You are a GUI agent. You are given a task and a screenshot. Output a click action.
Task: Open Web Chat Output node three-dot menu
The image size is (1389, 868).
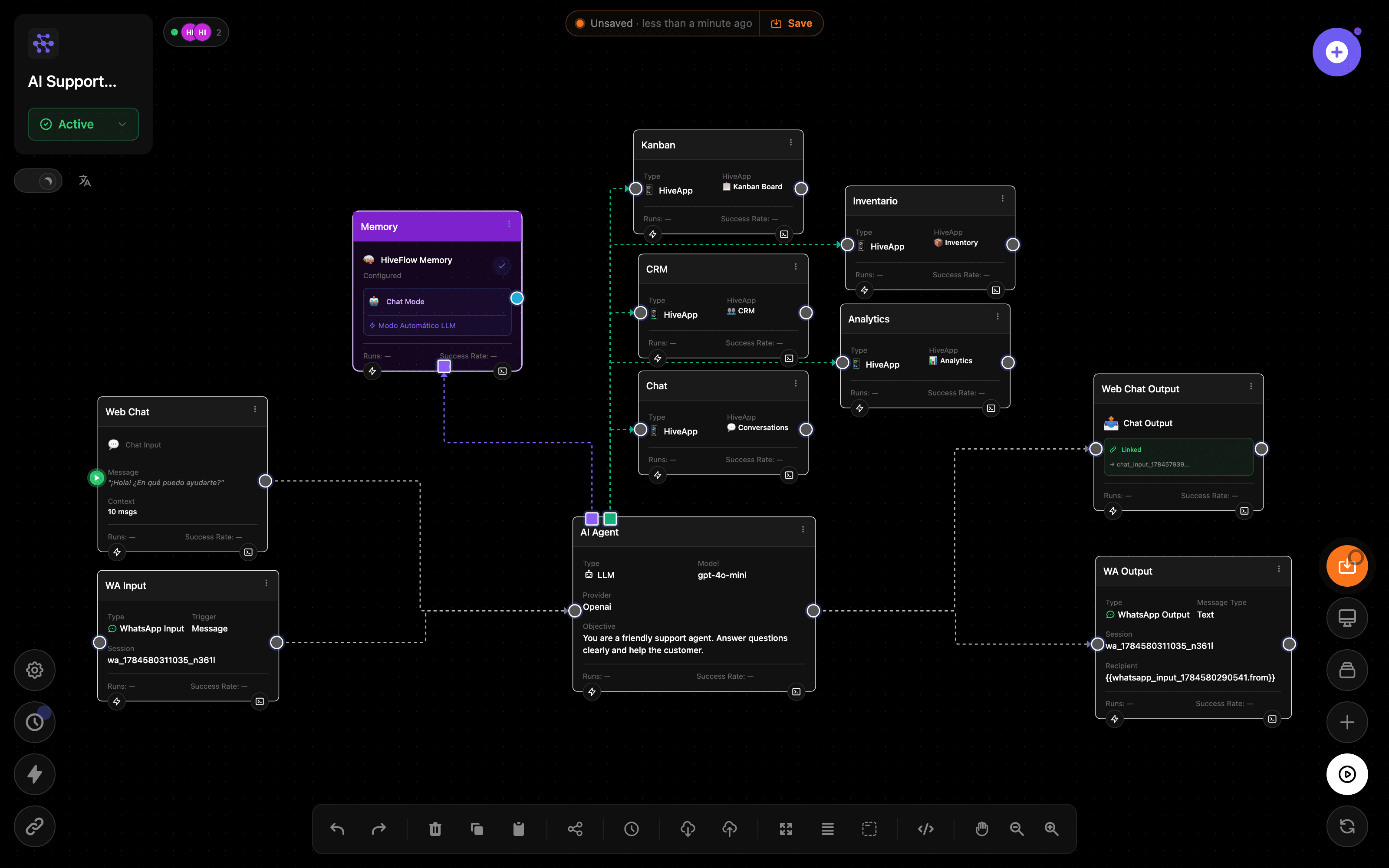[1251, 387]
